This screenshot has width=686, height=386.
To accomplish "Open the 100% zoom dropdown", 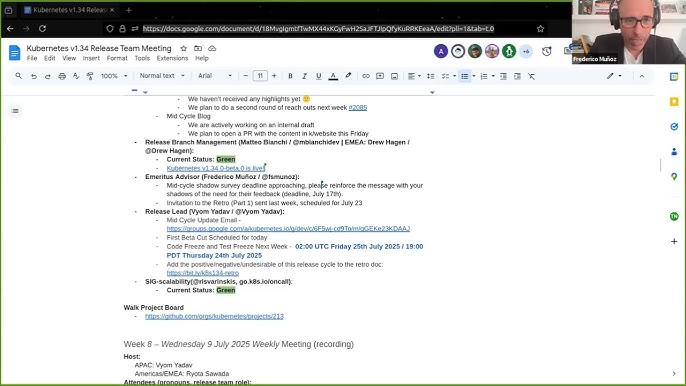I will point(114,76).
